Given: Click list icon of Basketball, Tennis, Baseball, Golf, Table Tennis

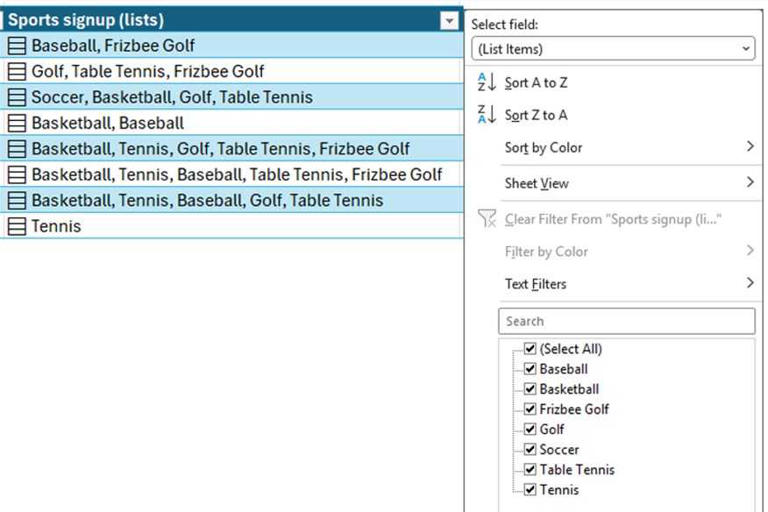Looking at the screenshot, I should click(x=17, y=200).
